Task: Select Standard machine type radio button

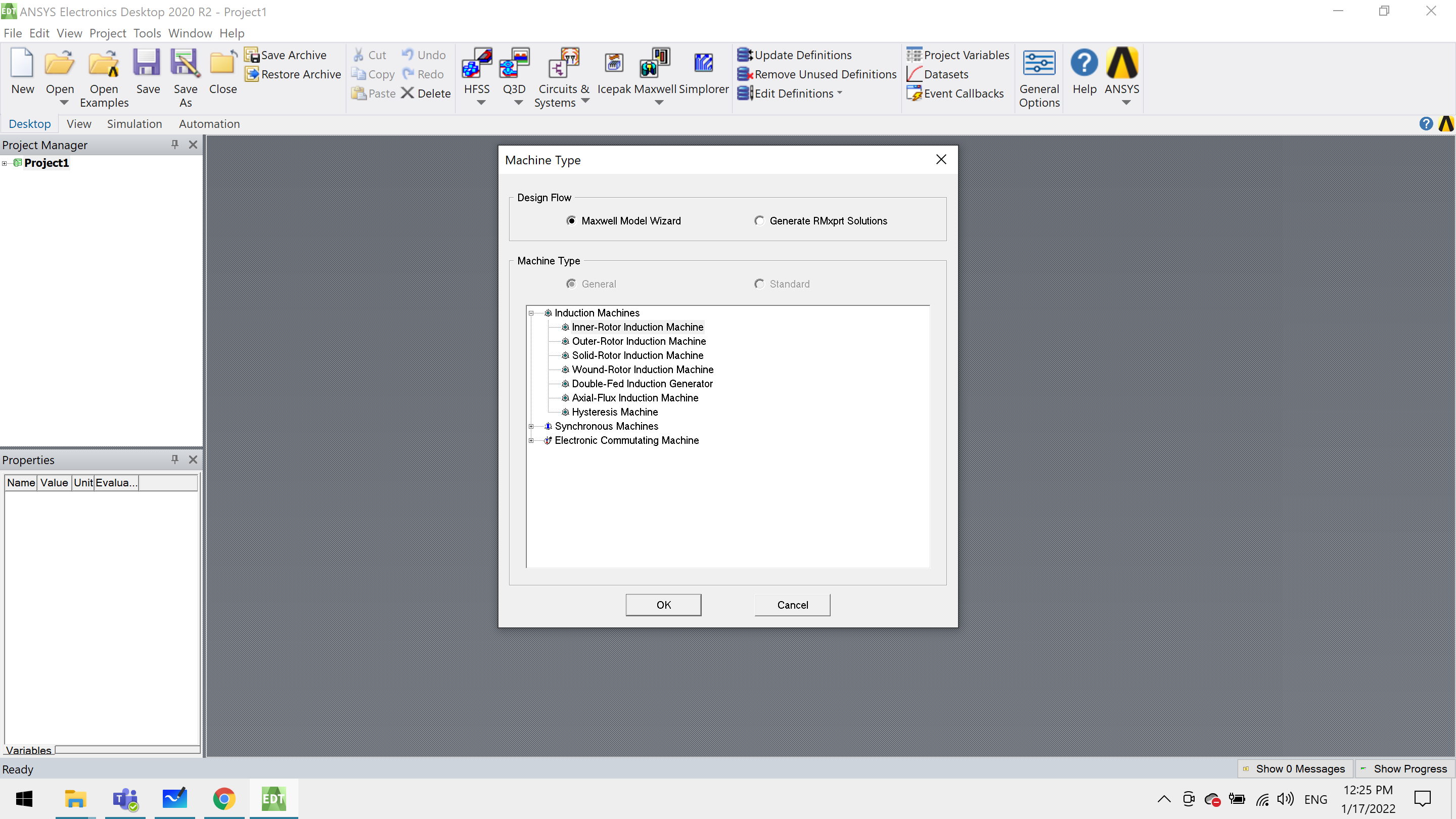Action: point(759,284)
